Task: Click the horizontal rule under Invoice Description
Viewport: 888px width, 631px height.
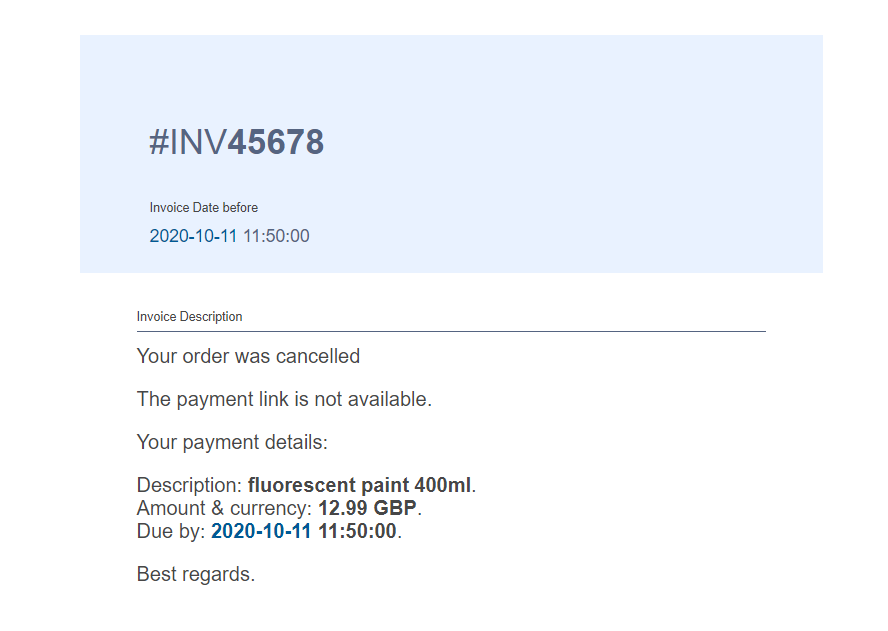Action: coord(451,331)
